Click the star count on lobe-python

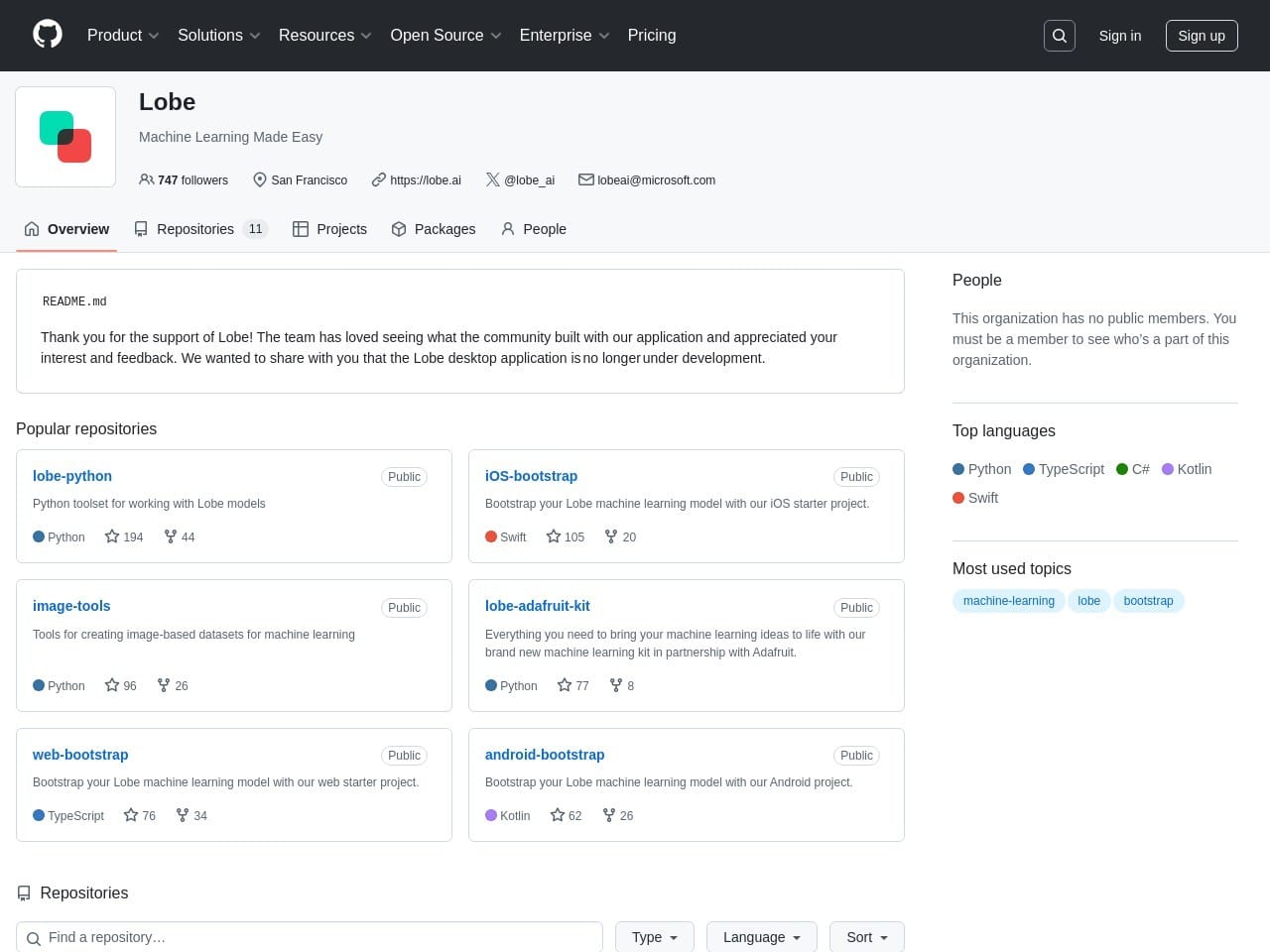click(124, 536)
